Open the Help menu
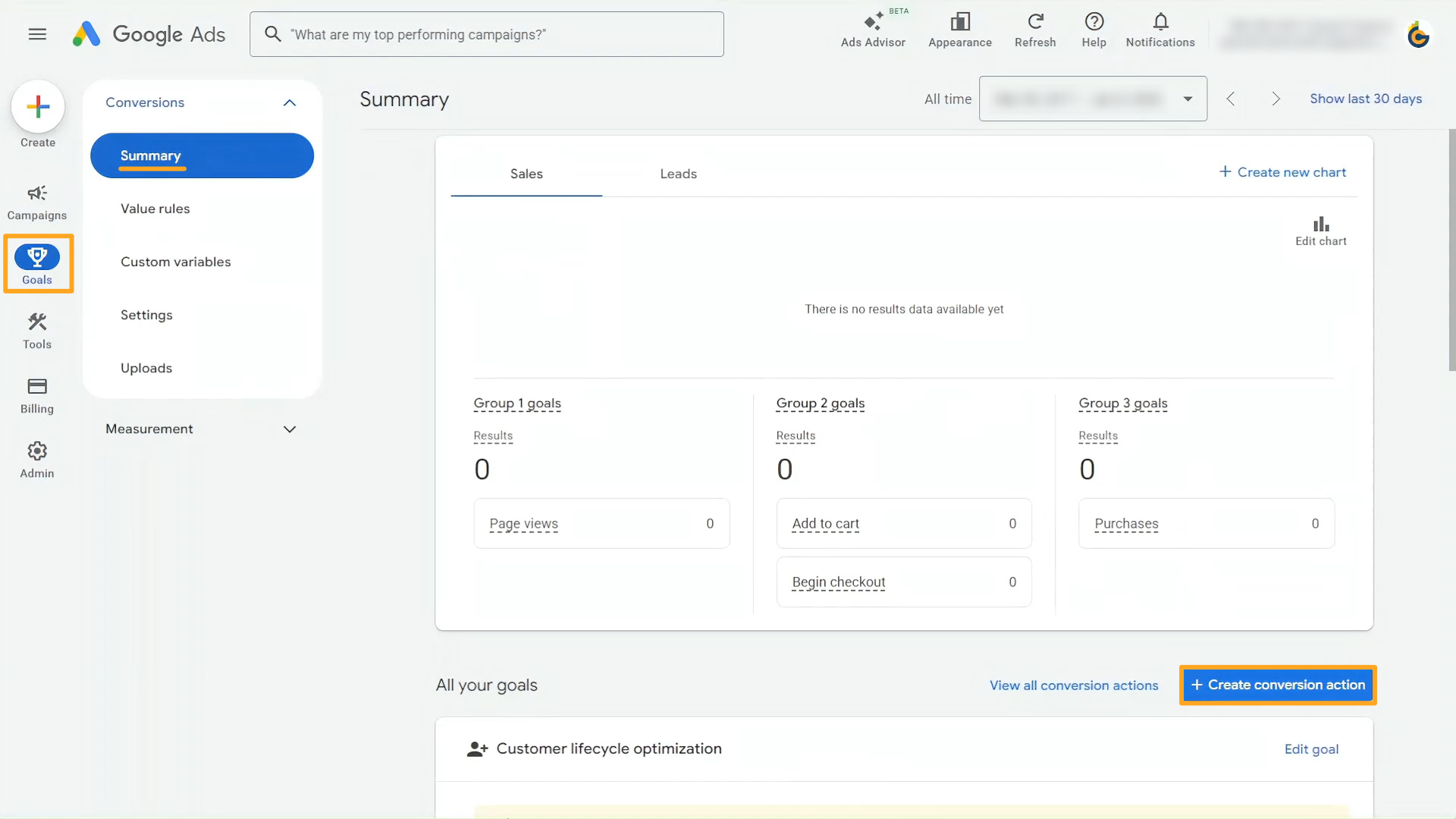 (x=1094, y=30)
